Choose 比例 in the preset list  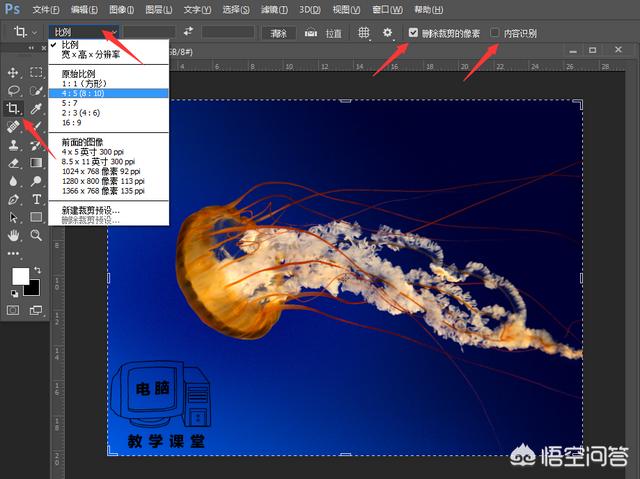point(109,44)
